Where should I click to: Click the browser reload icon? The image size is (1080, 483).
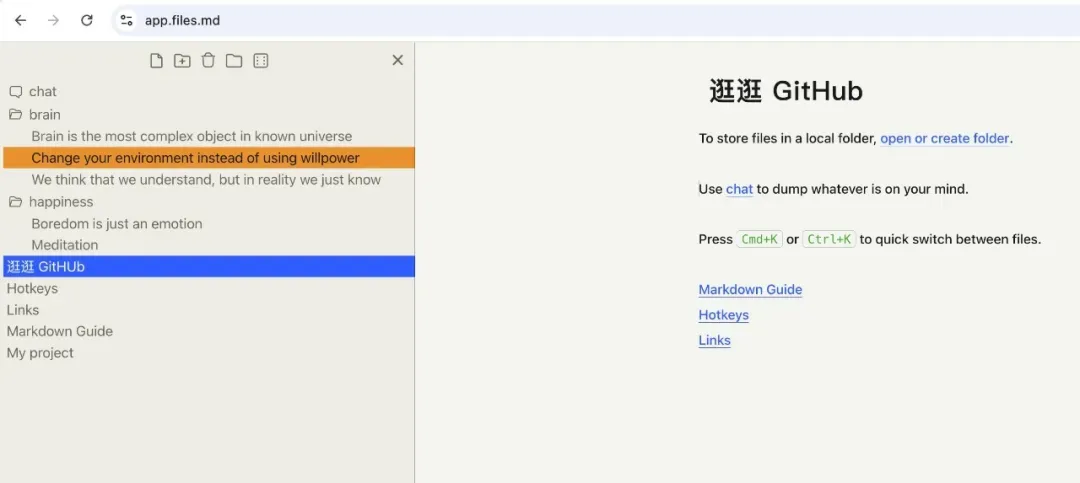87,20
